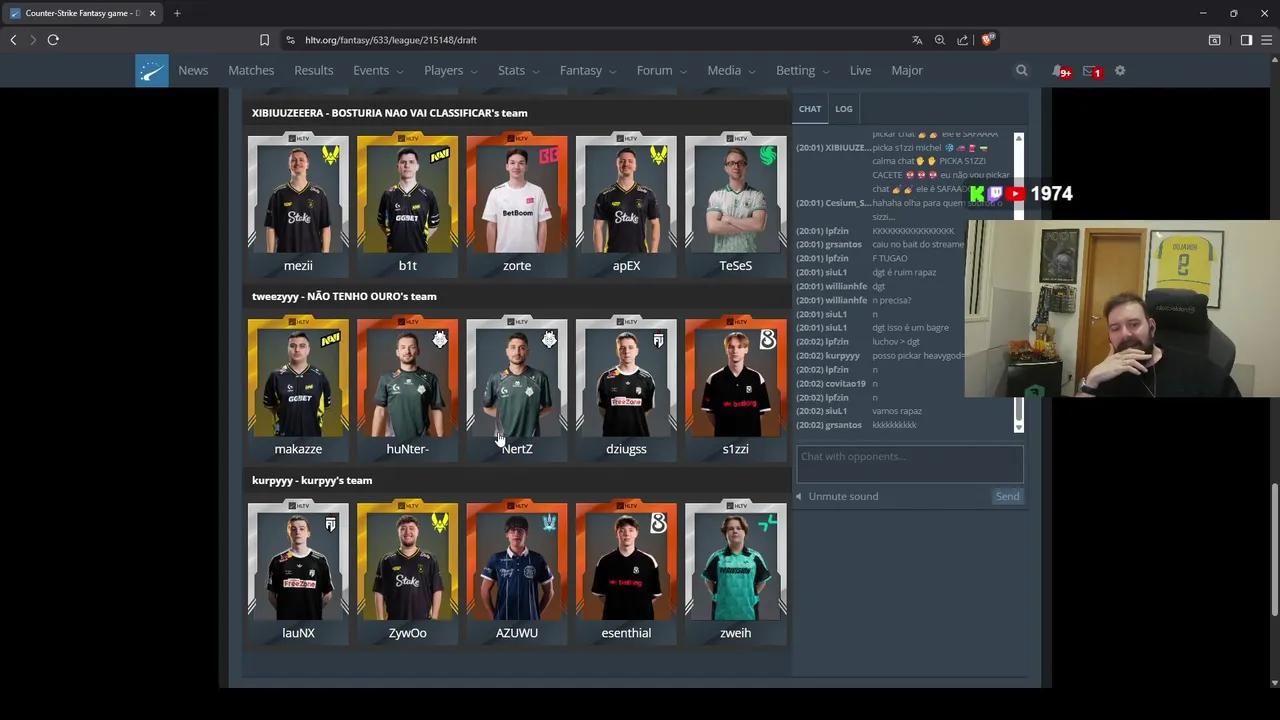1280x720 pixels.
Task: Select the apEX player card
Action: (626, 204)
